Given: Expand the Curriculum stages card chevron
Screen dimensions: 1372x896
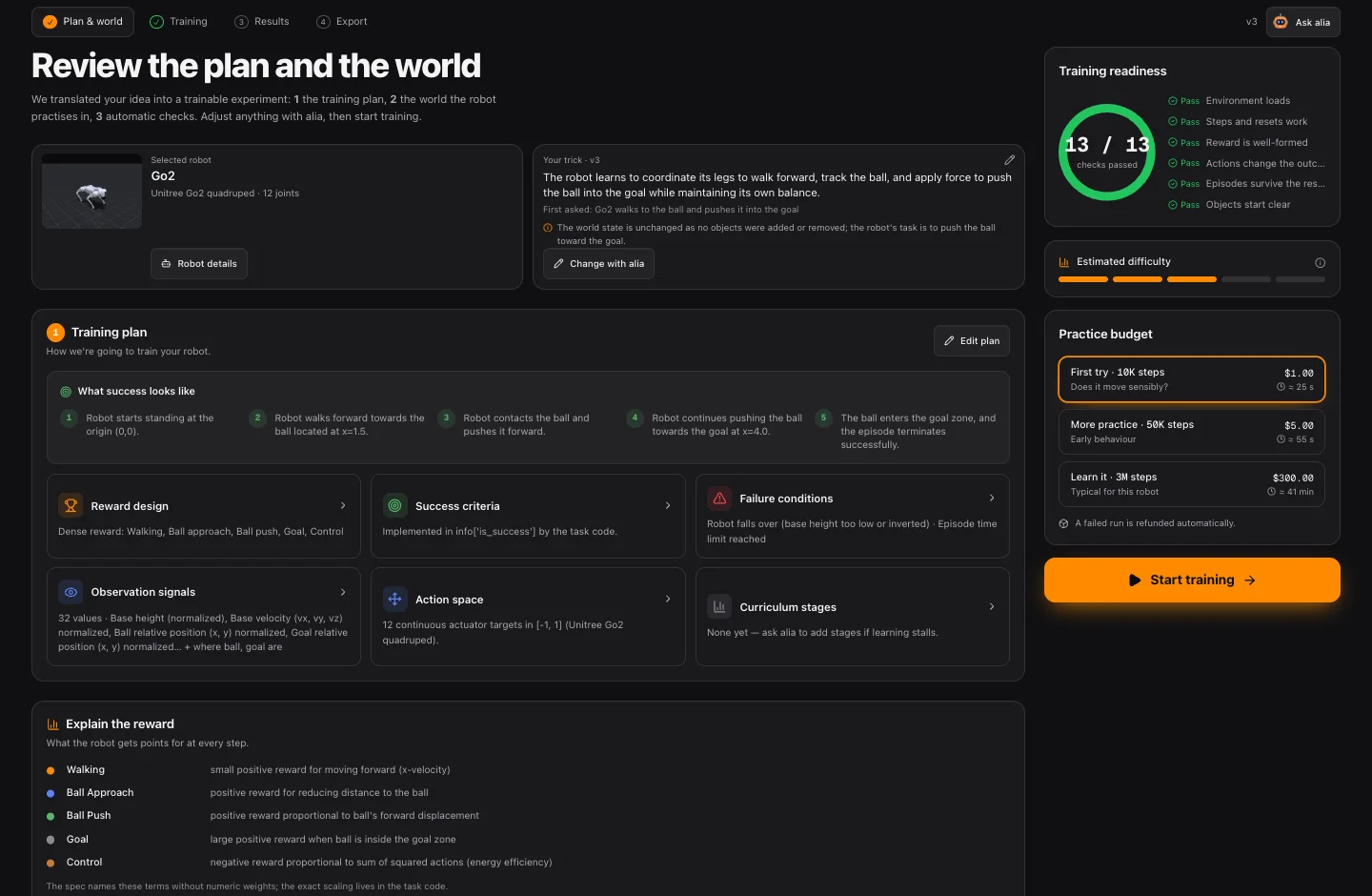Looking at the screenshot, I should (992, 607).
